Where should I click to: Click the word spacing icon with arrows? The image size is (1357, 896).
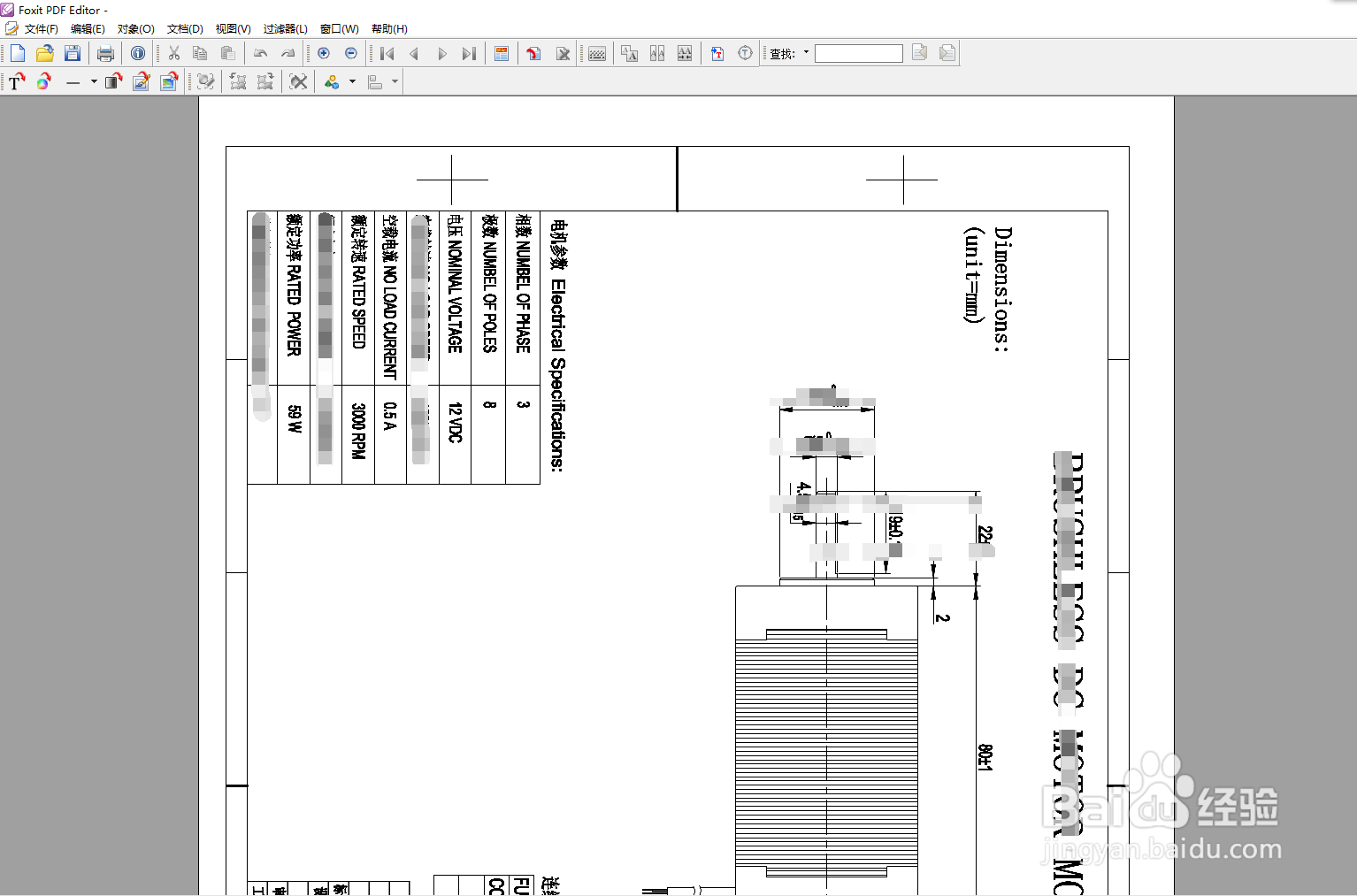685,53
